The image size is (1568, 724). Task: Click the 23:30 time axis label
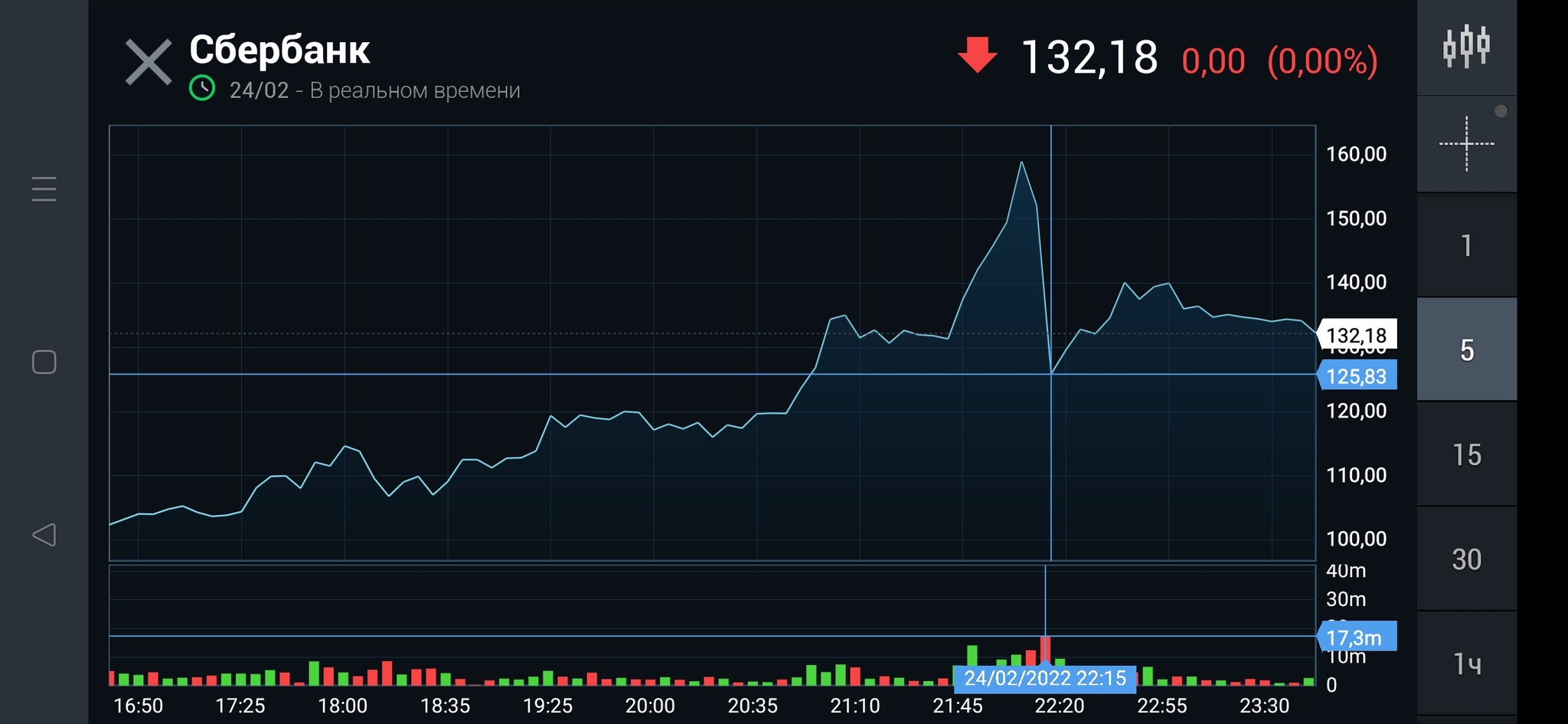coord(1265,706)
